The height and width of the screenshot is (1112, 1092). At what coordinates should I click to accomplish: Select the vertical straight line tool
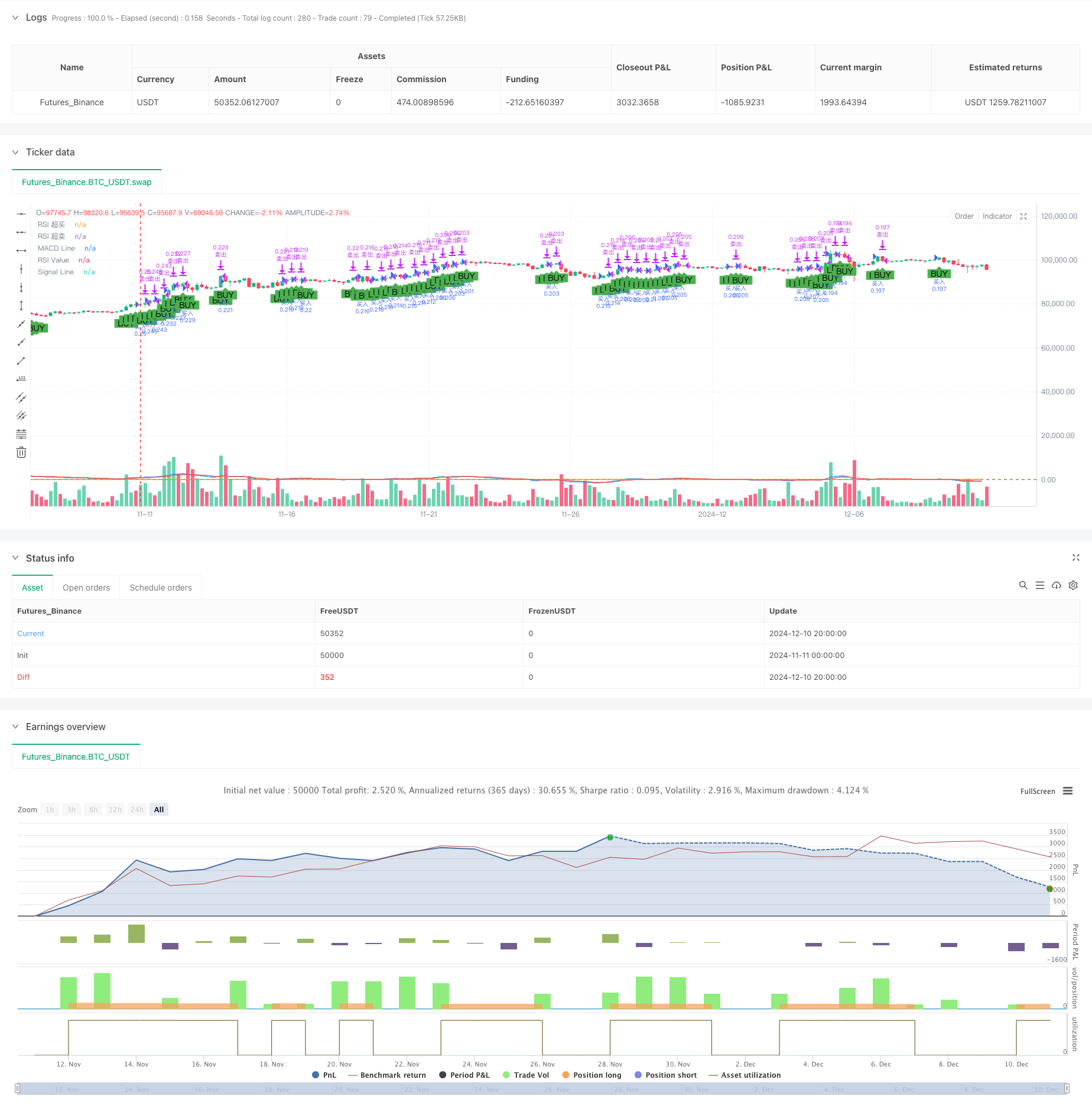pos(21,269)
